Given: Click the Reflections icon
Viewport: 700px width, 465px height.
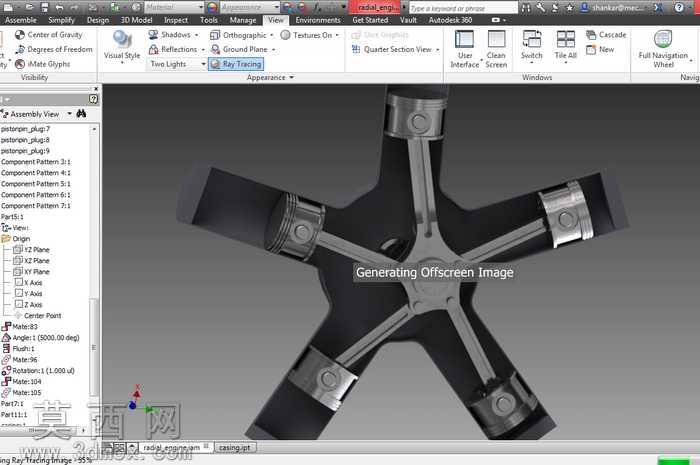Looking at the screenshot, I should point(153,50).
